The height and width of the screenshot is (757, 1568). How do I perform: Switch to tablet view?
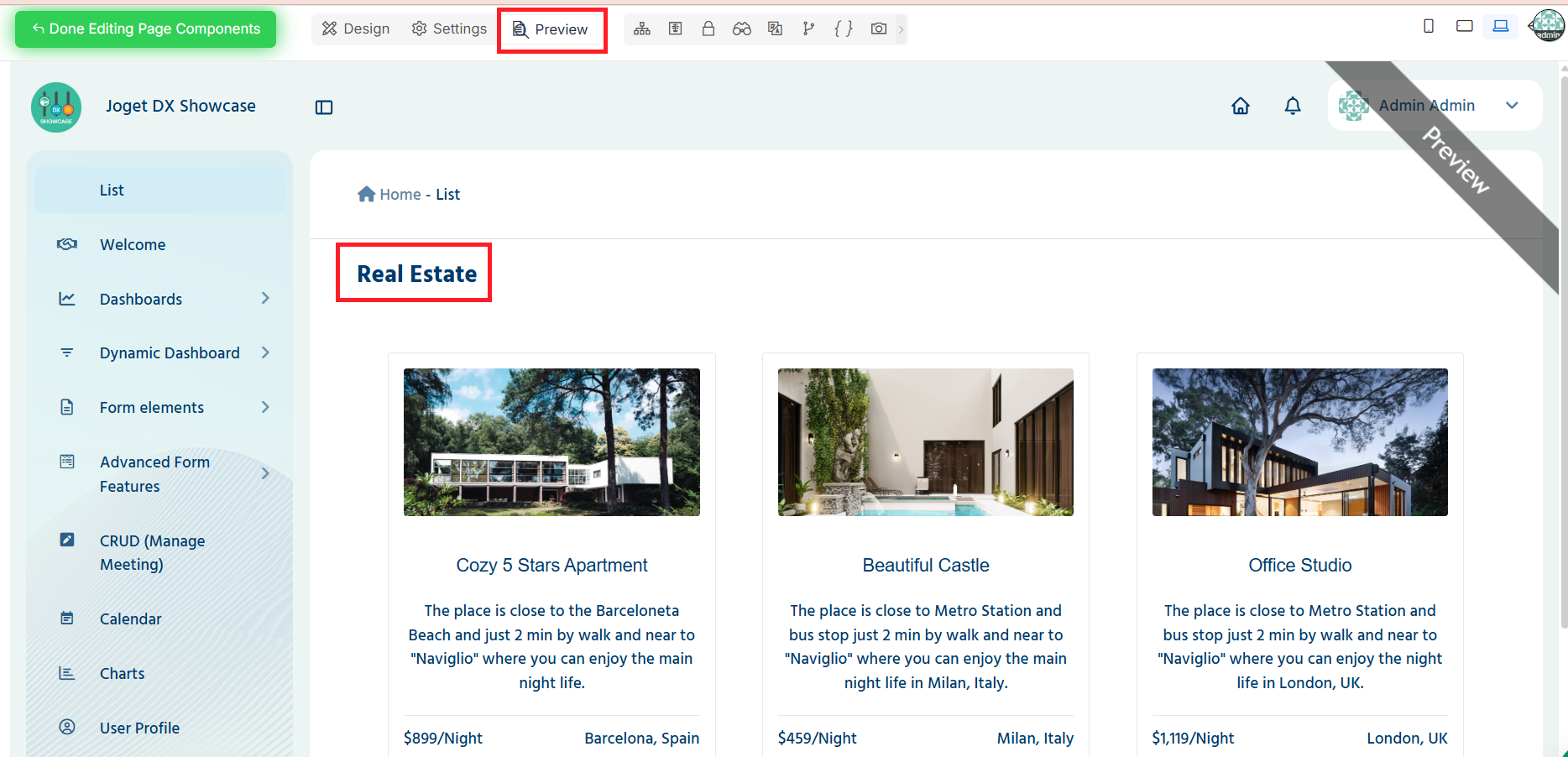pyautogui.click(x=1465, y=26)
